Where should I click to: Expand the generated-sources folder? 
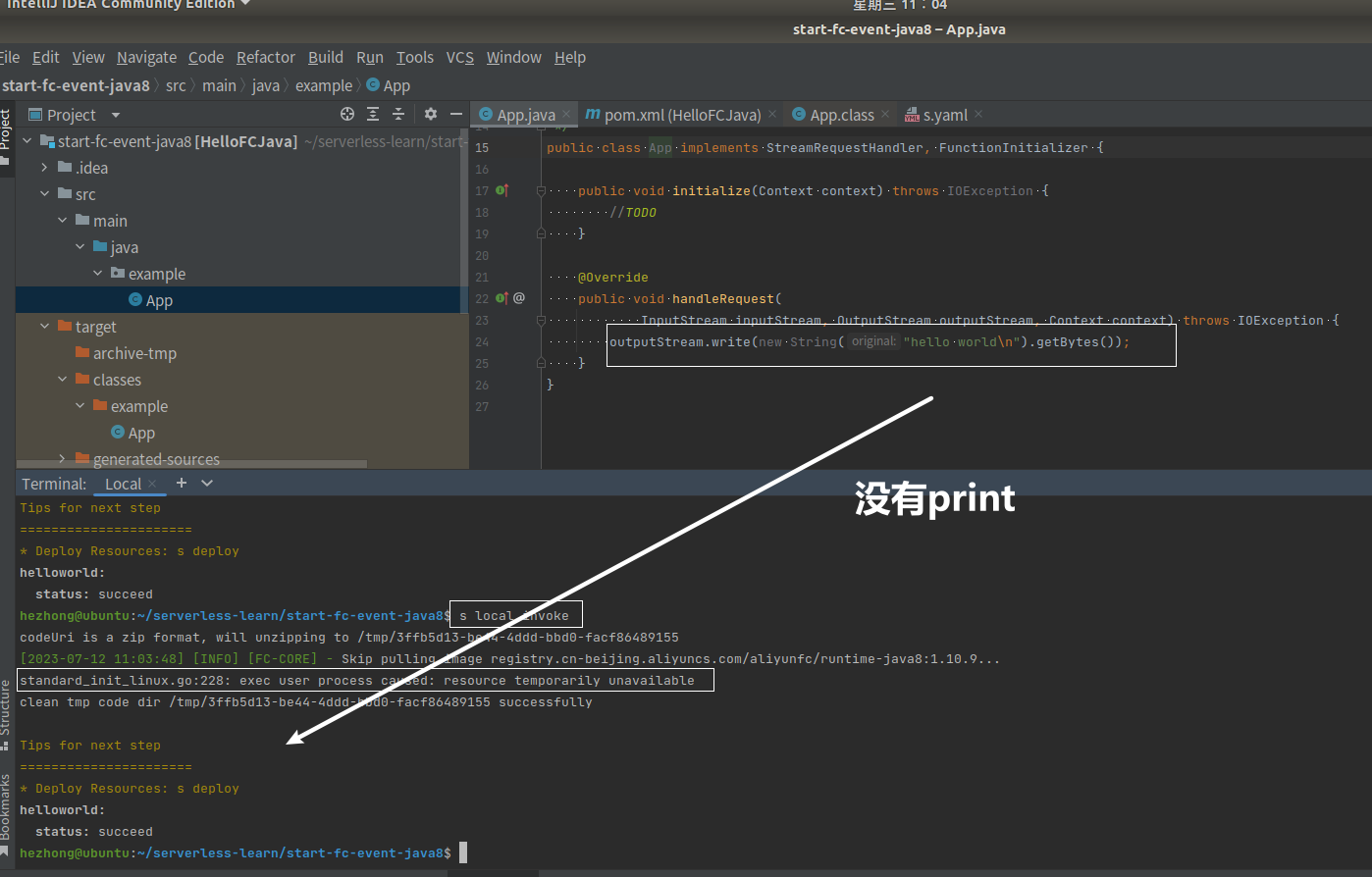(x=63, y=458)
